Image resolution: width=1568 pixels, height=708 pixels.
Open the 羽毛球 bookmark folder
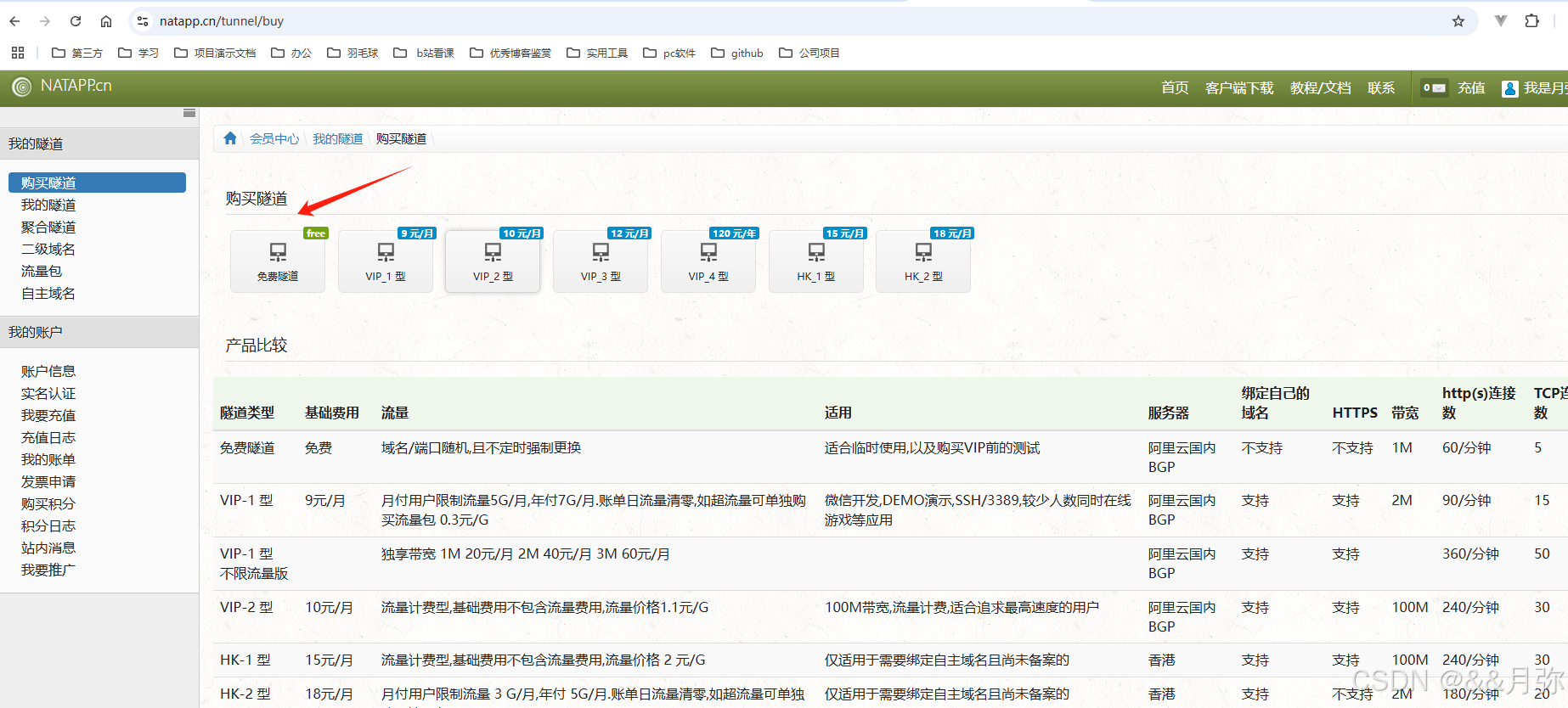click(353, 53)
